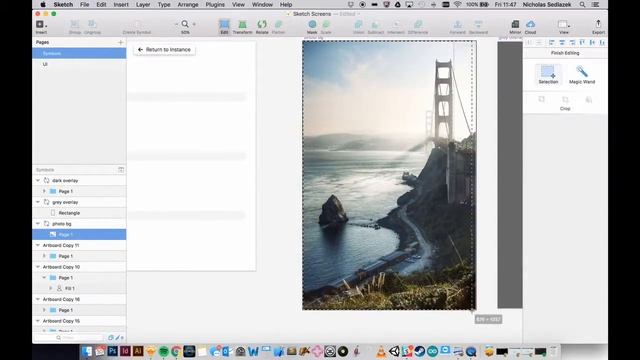Select the photo bg symbol row
This screenshot has height=360, width=640.
tap(79, 224)
